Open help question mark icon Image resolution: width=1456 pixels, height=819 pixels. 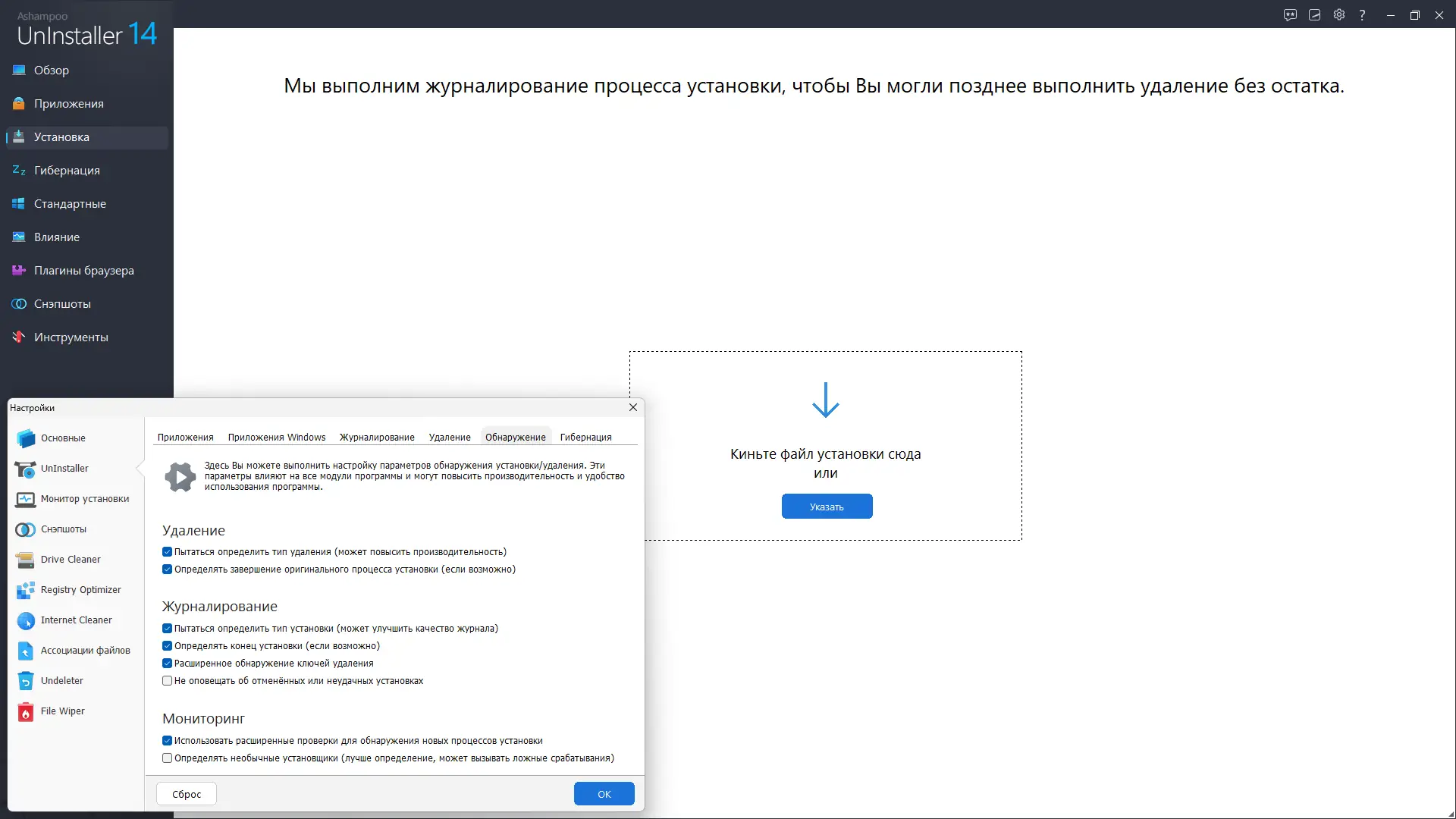1363,15
